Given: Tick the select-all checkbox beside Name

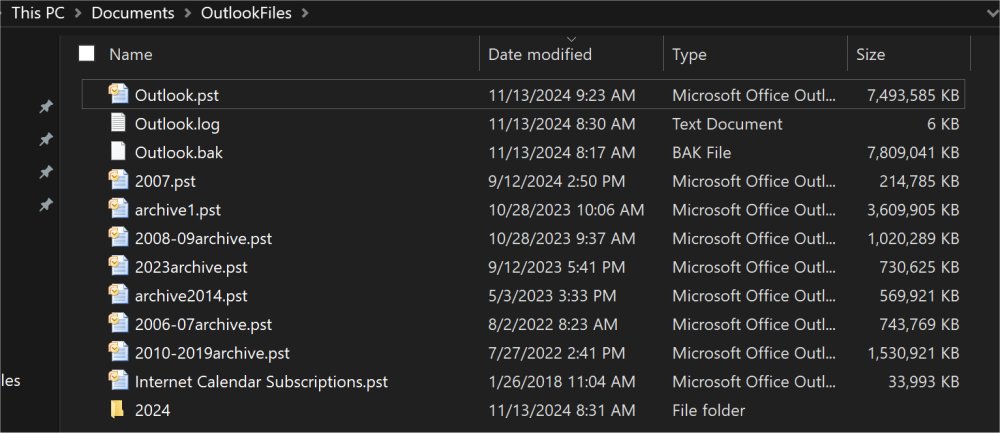Looking at the screenshot, I should [87, 54].
